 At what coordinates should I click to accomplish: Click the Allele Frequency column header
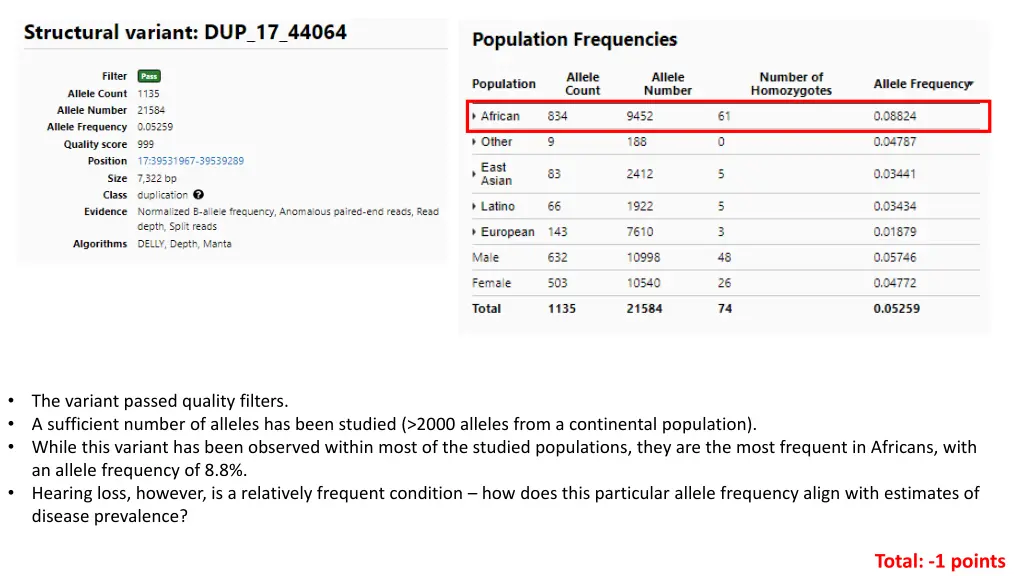tap(921, 84)
